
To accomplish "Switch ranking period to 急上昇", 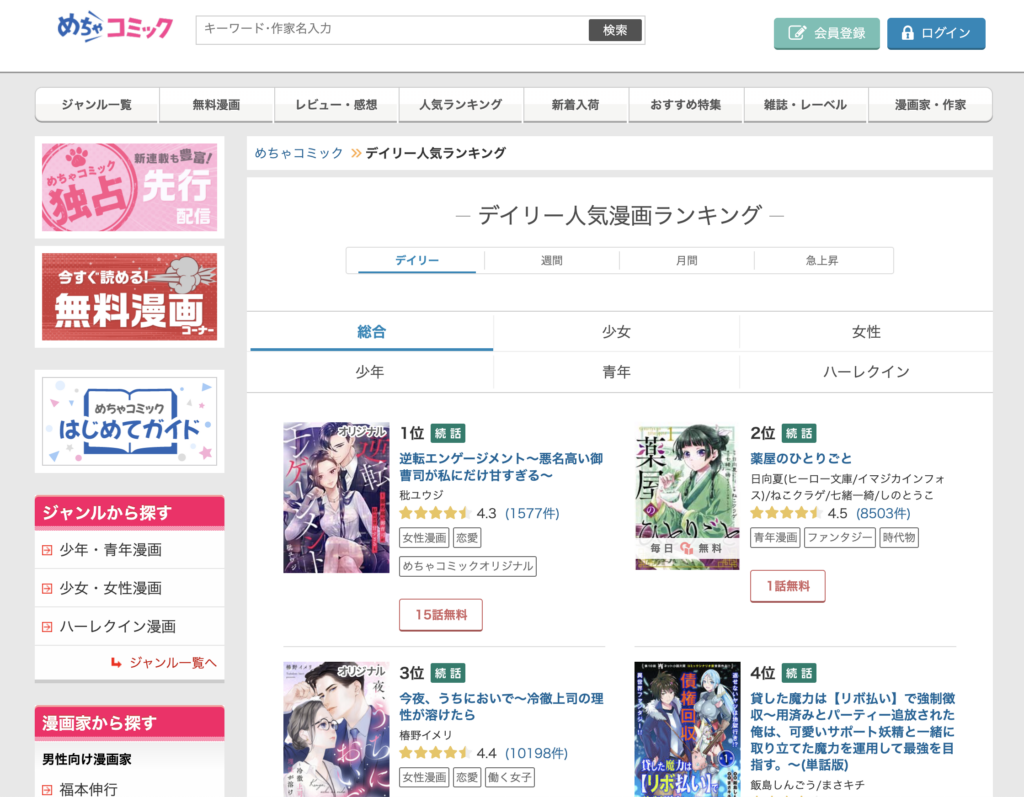I will [x=822, y=261].
